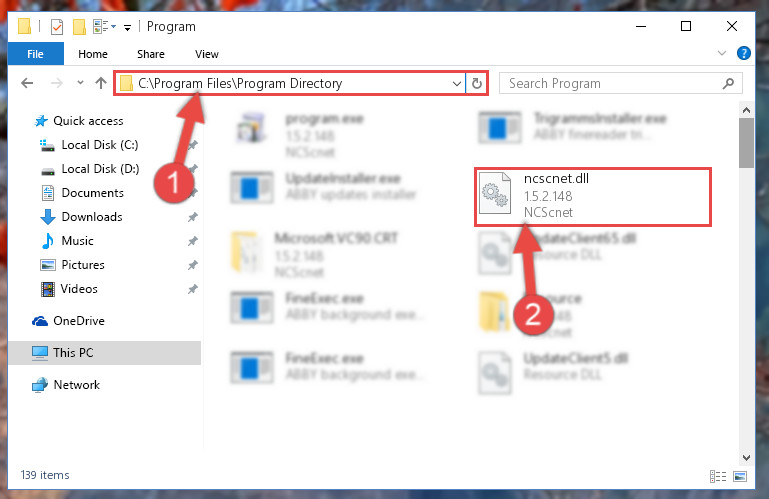769x499 pixels.
Task: Click the Back navigation arrow
Action: [x=27, y=83]
